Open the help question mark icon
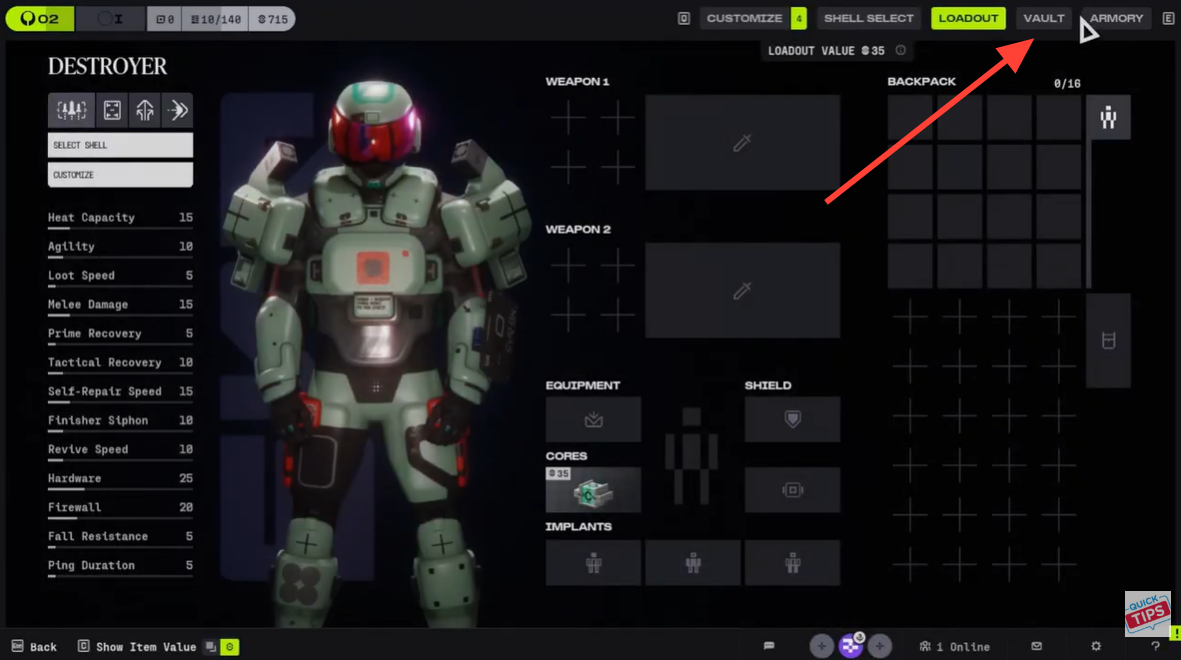 click(1155, 647)
